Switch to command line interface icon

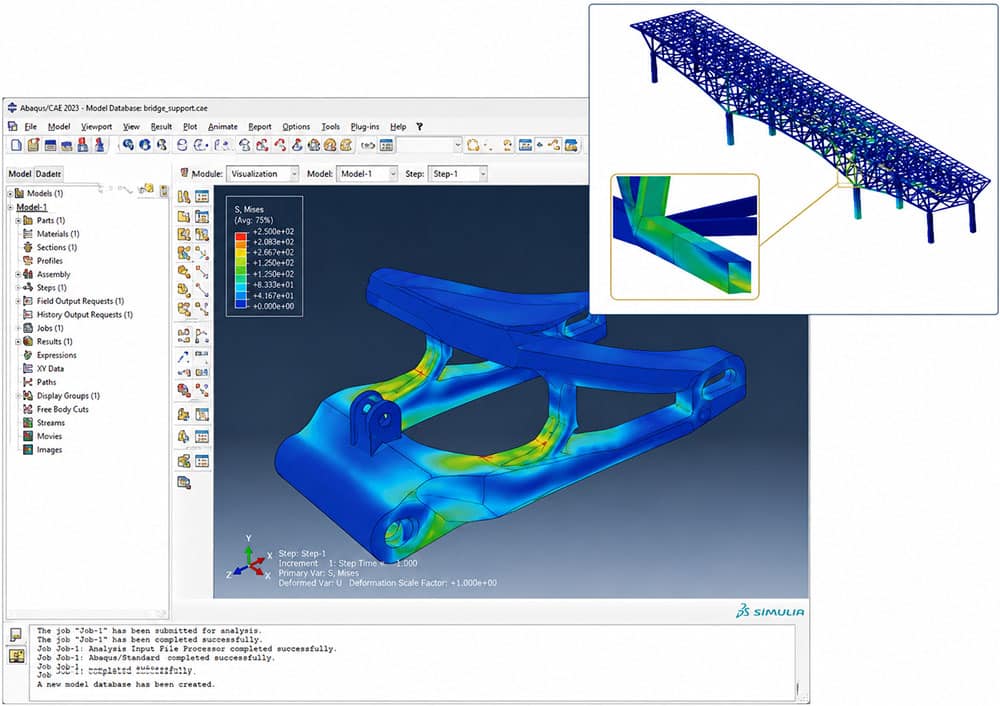[16, 656]
